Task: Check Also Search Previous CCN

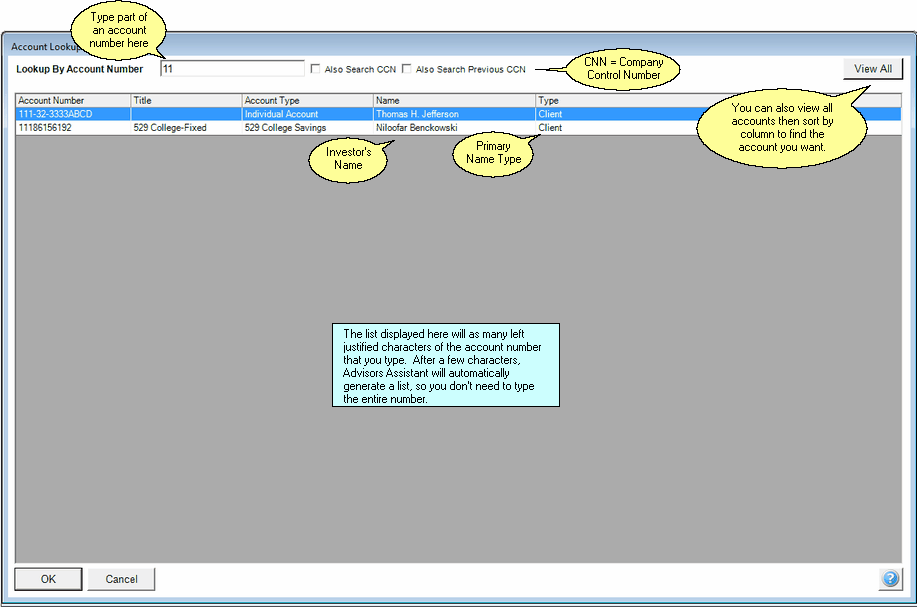Action: pyautogui.click(x=405, y=68)
